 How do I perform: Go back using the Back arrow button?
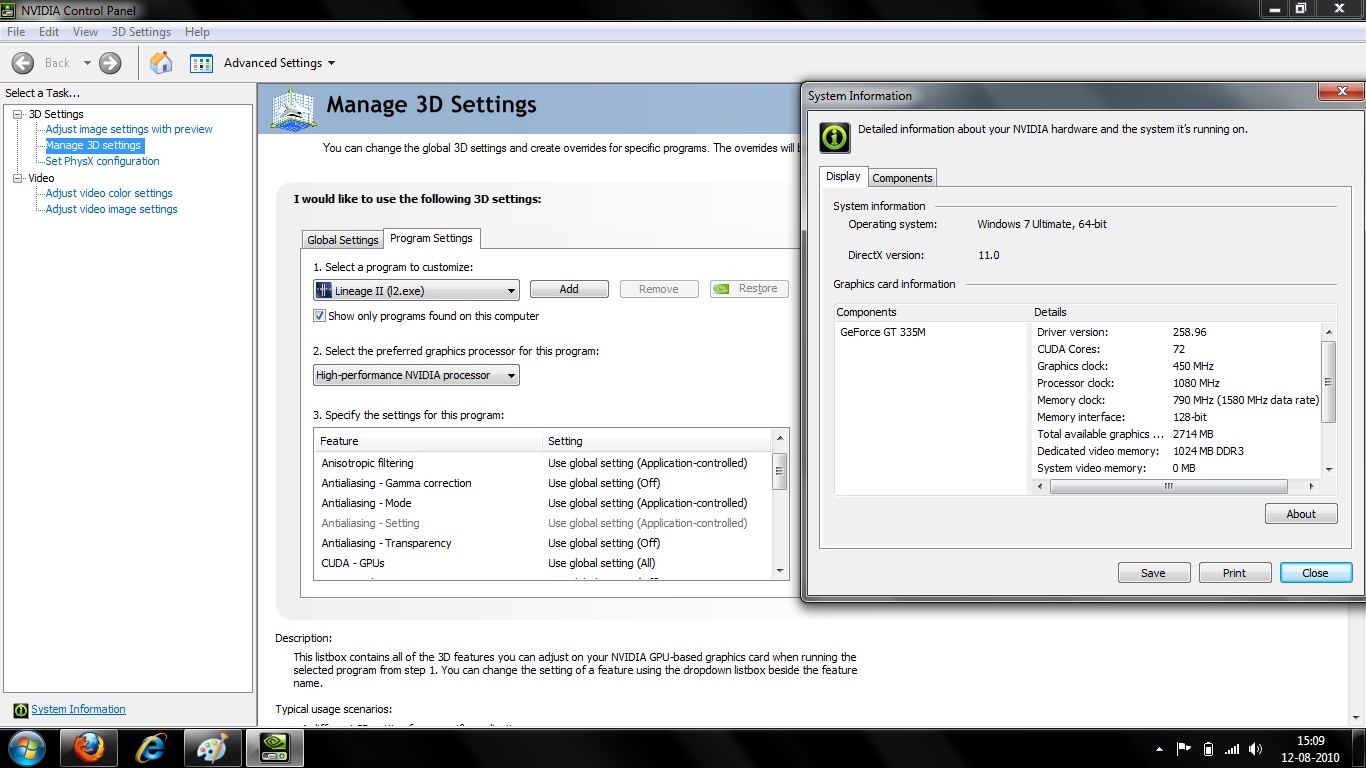click(x=22, y=63)
